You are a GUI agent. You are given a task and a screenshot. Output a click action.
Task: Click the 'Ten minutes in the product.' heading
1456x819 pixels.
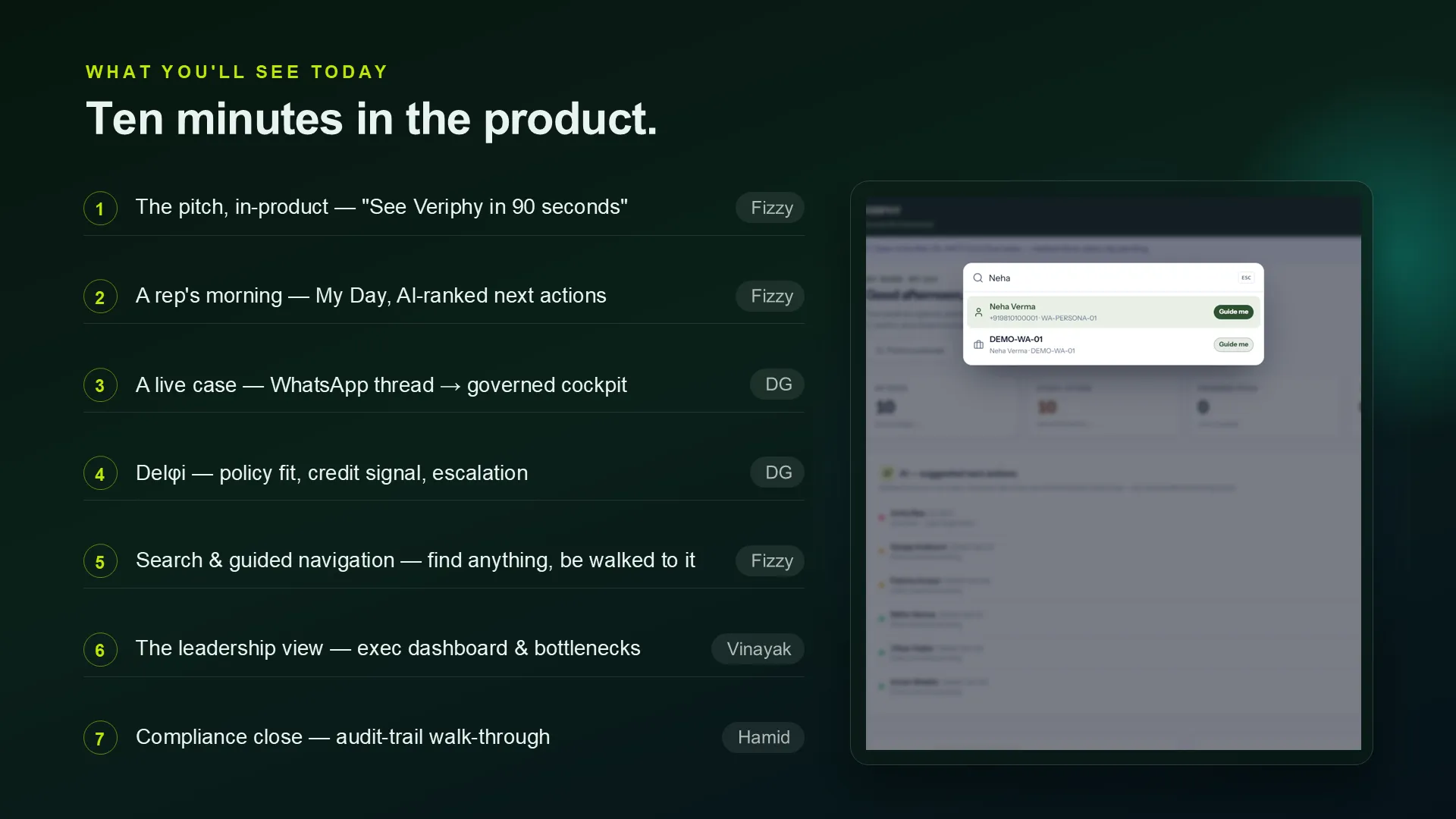(372, 119)
